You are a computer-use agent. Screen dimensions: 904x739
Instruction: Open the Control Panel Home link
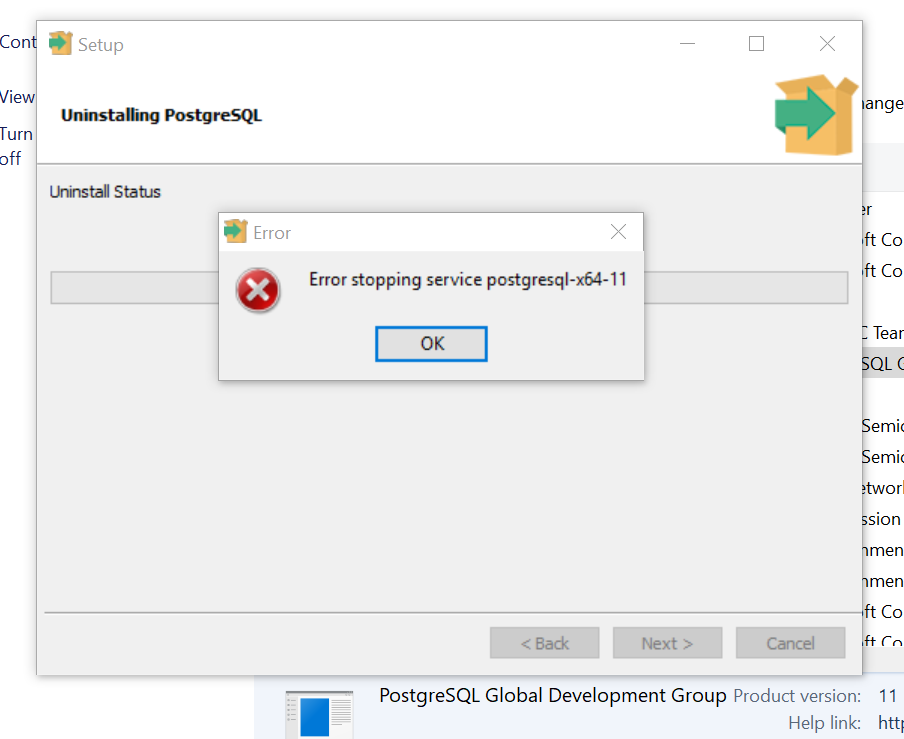pos(18,42)
